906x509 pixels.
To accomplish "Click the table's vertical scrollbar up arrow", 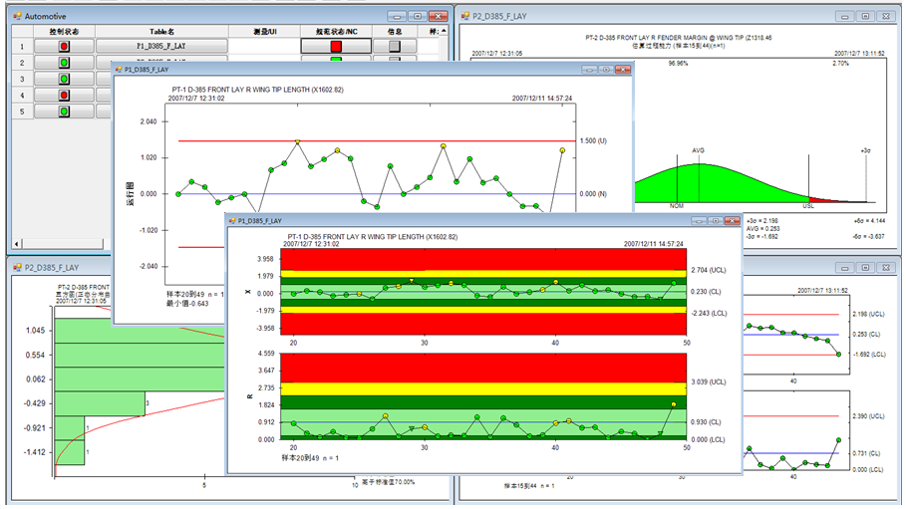I will point(443,31).
